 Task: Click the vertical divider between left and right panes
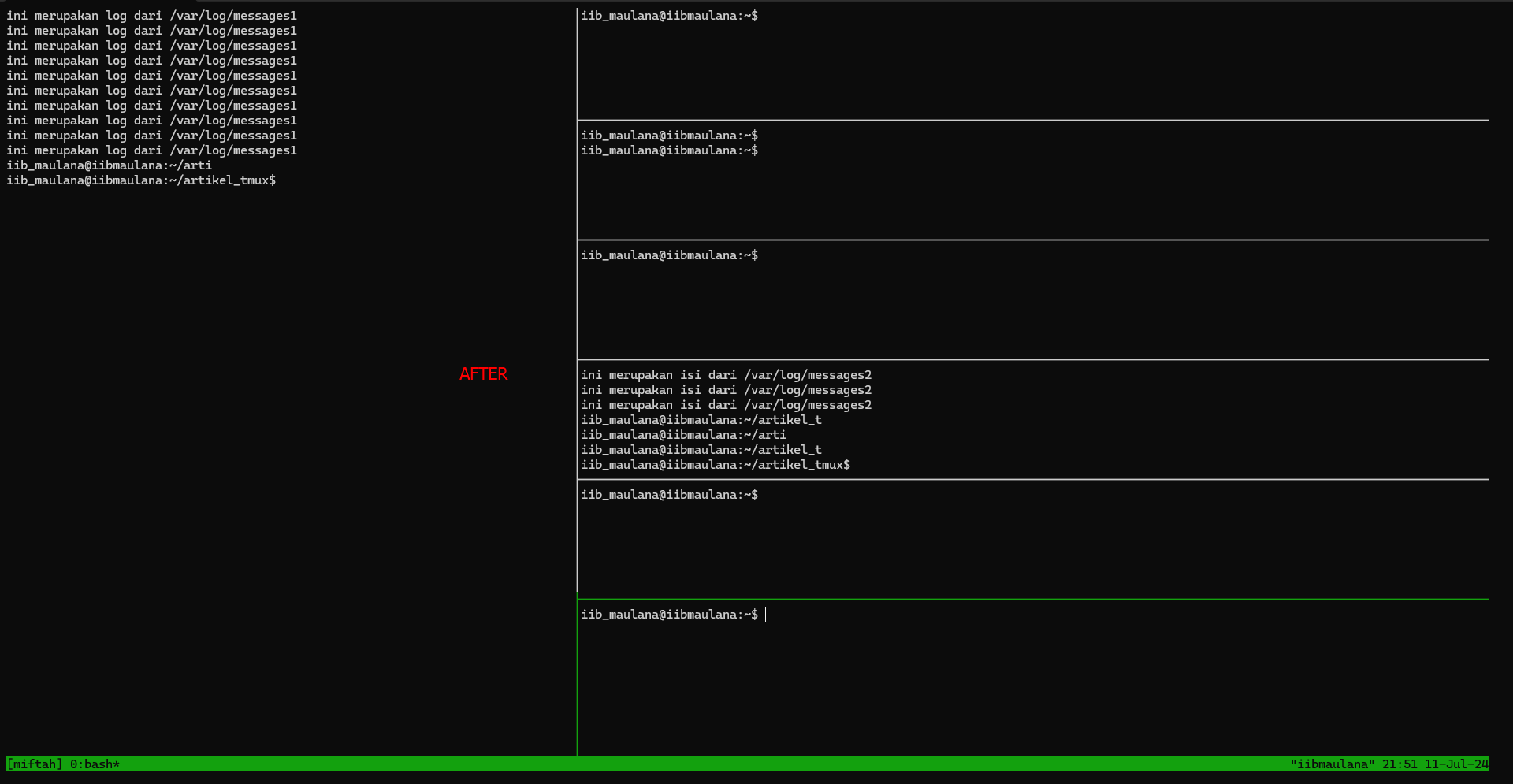point(578,315)
